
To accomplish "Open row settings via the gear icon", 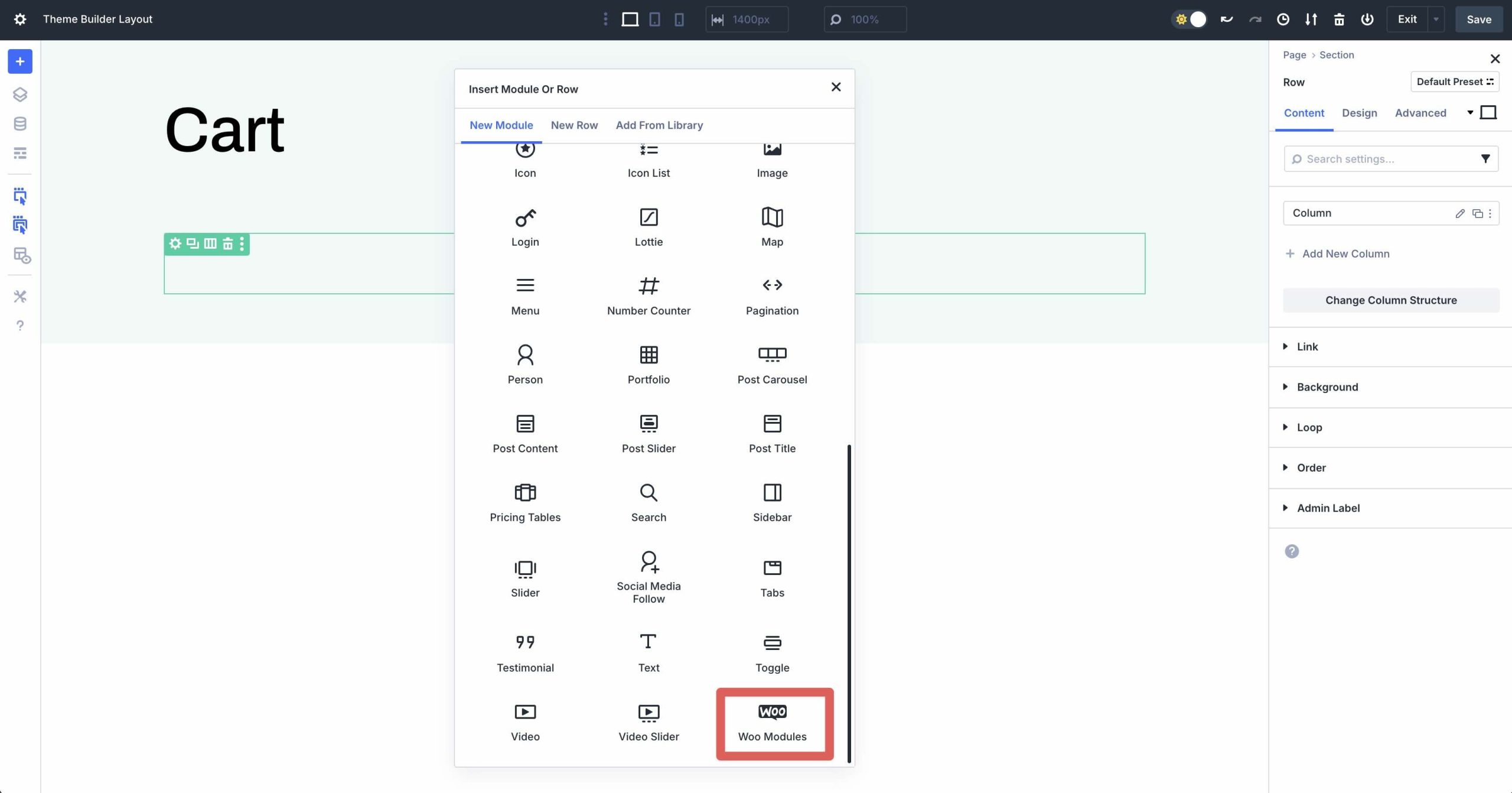I will tap(175, 243).
